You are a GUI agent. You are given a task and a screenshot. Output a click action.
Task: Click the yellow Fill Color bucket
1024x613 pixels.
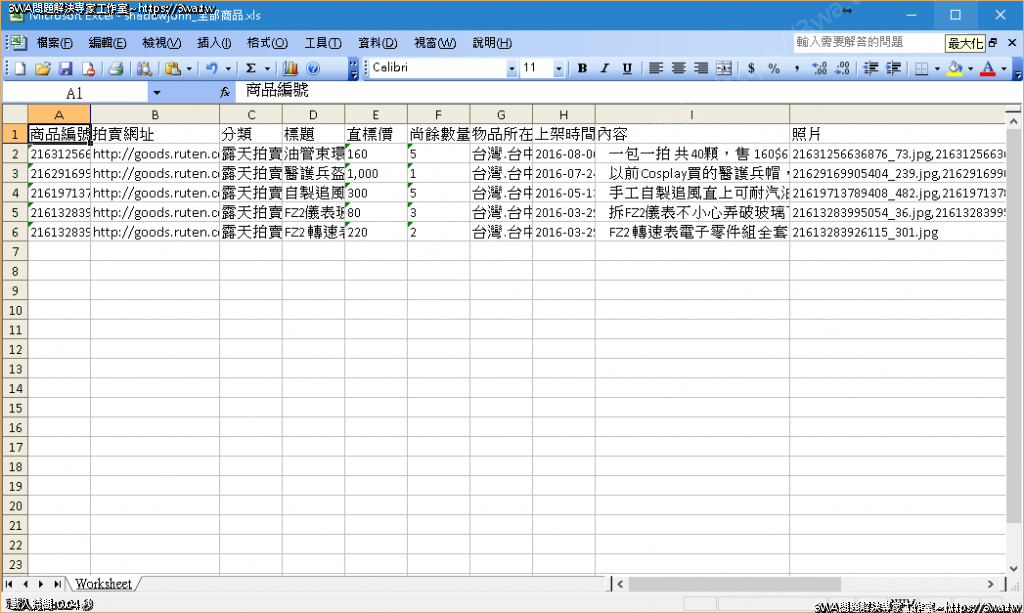(955, 69)
